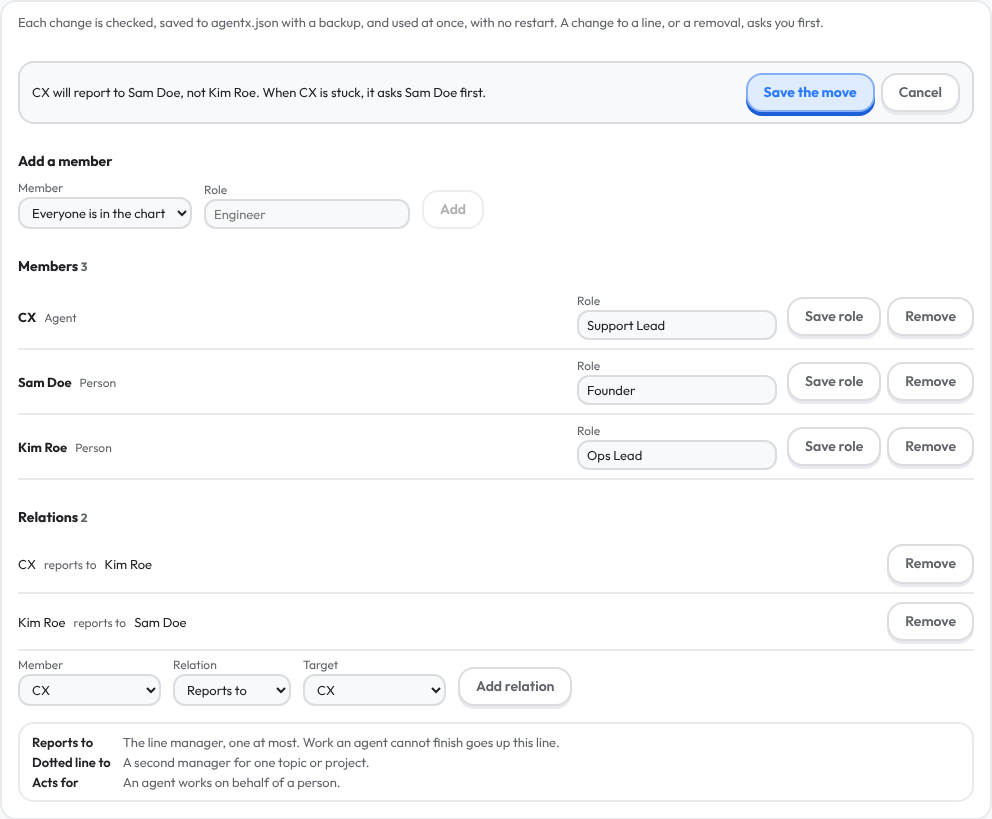Remove the Kim Roe reports to Sam Doe relation

(x=930, y=622)
